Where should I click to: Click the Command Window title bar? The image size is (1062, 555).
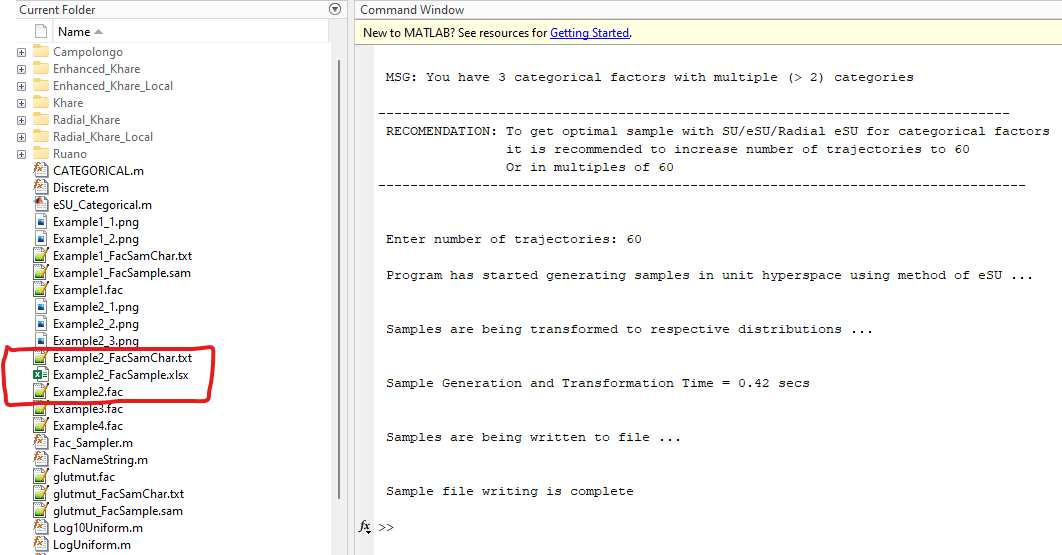click(412, 10)
